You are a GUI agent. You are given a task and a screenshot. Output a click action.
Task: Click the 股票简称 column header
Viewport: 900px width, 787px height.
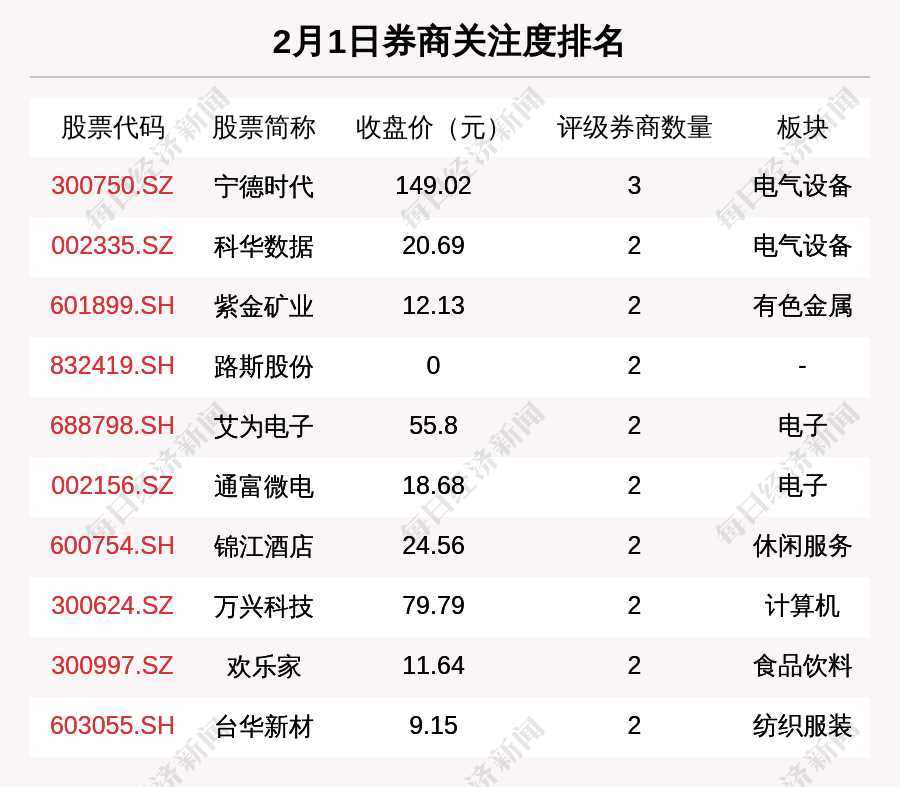point(263,127)
